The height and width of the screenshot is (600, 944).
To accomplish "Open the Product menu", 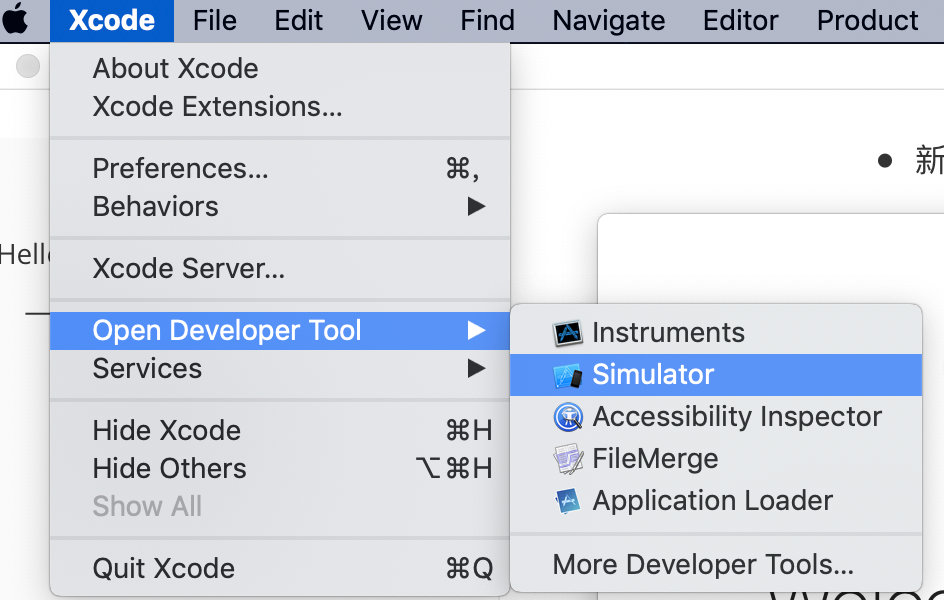I will (x=867, y=20).
